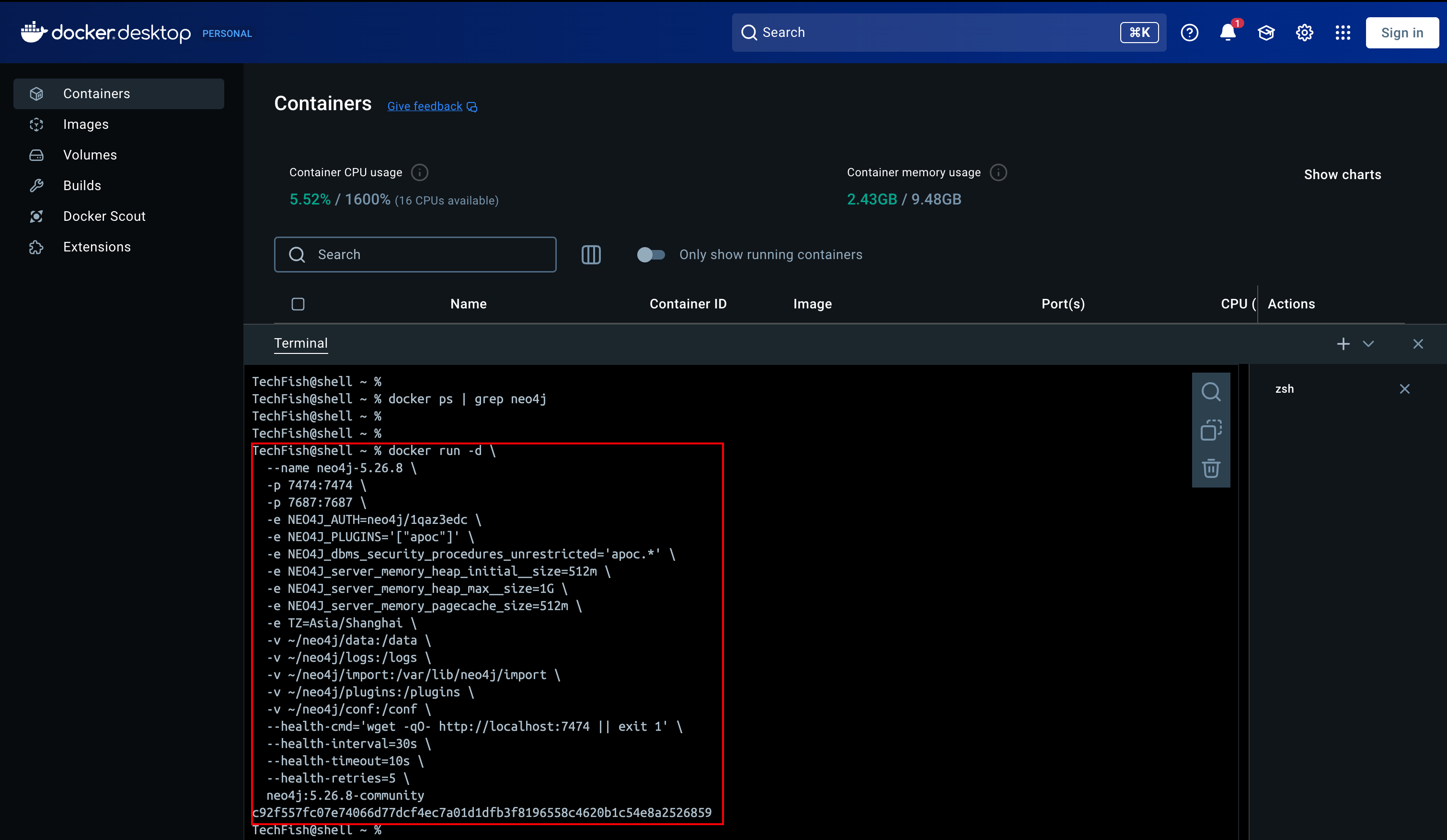The width and height of the screenshot is (1447, 840).
Task: Click the ⌘K shortcut badge
Action: (x=1139, y=33)
